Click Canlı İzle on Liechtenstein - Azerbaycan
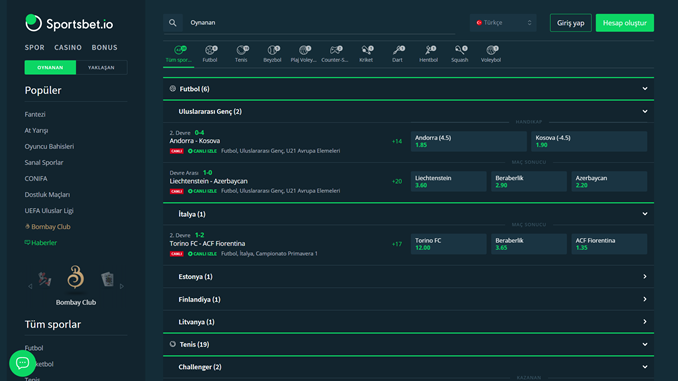The height and width of the screenshot is (381, 678). 202,191
